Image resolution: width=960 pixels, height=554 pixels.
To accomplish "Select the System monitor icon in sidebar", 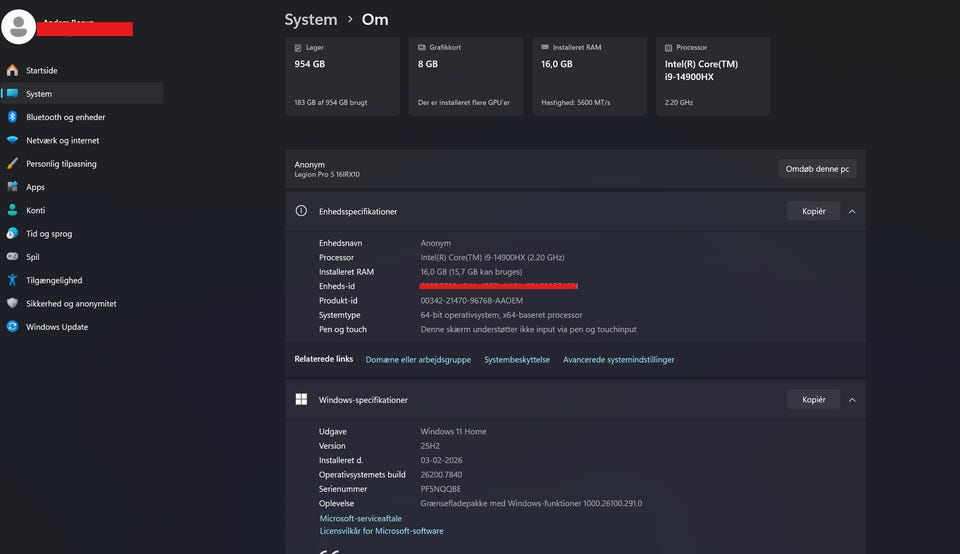I will (x=12, y=94).
